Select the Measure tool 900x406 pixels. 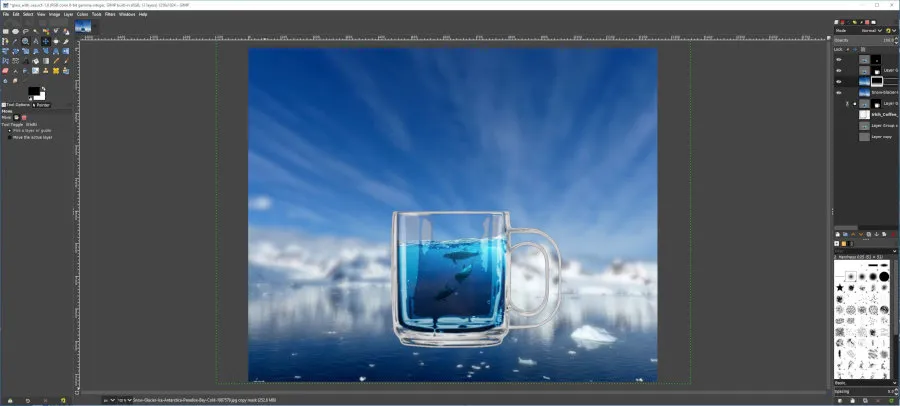(x=36, y=41)
